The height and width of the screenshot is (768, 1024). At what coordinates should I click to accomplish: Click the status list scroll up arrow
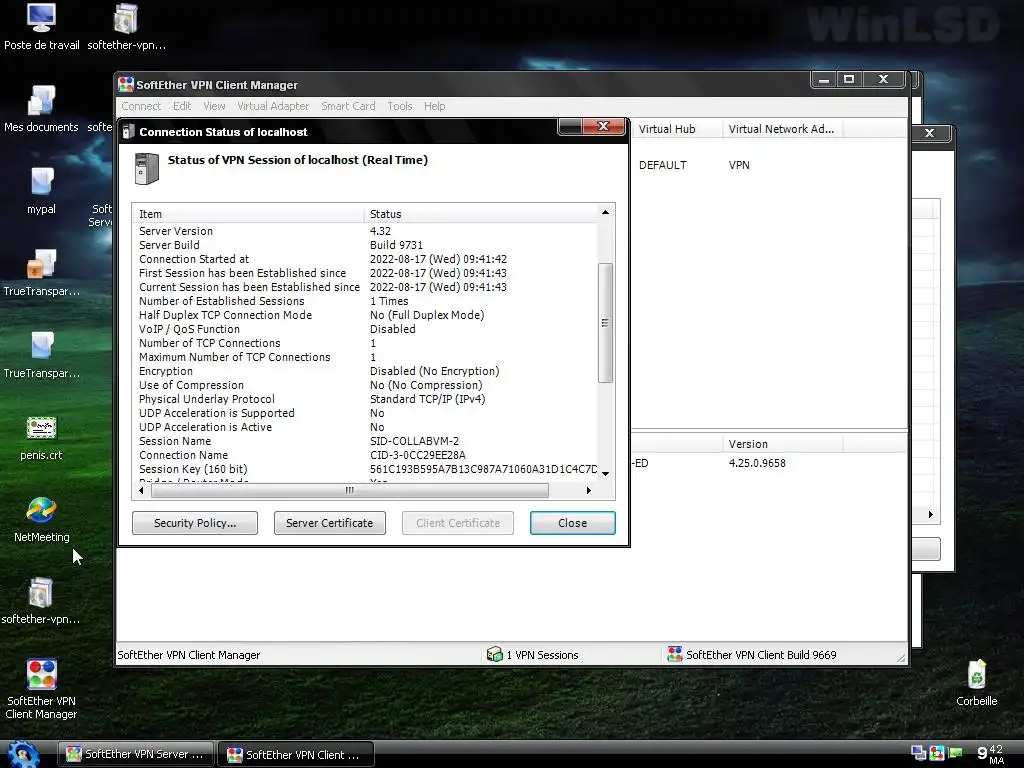605,212
